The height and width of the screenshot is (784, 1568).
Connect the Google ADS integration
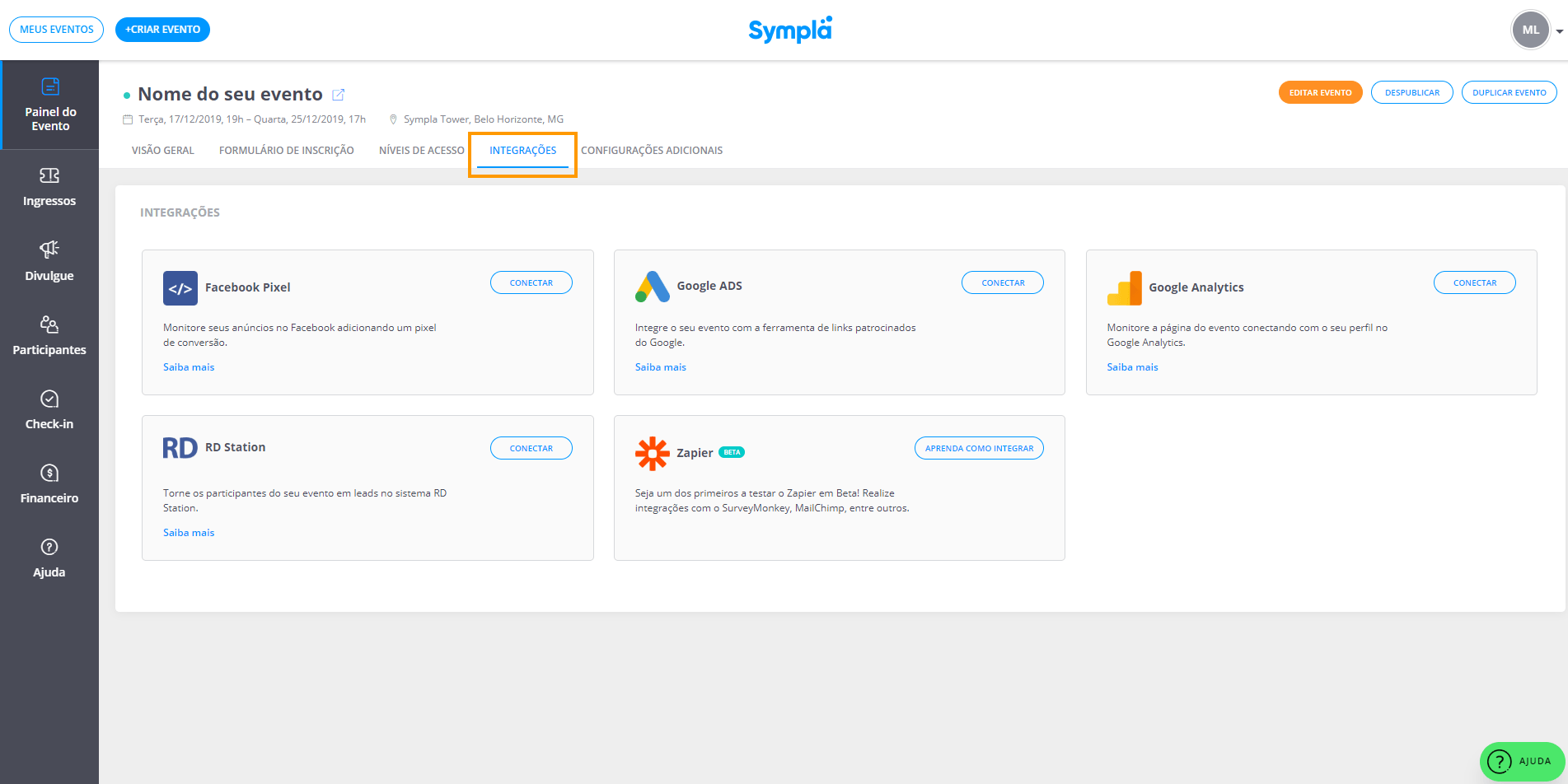click(1003, 282)
